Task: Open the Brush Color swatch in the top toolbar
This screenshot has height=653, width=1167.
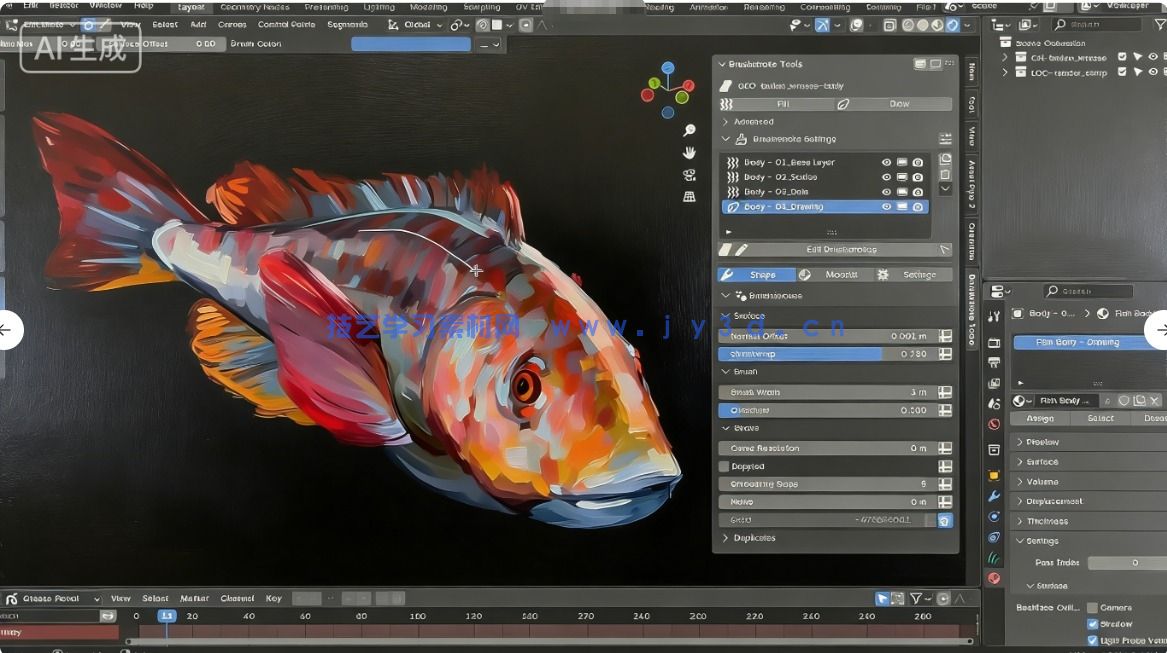Action: click(410, 44)
